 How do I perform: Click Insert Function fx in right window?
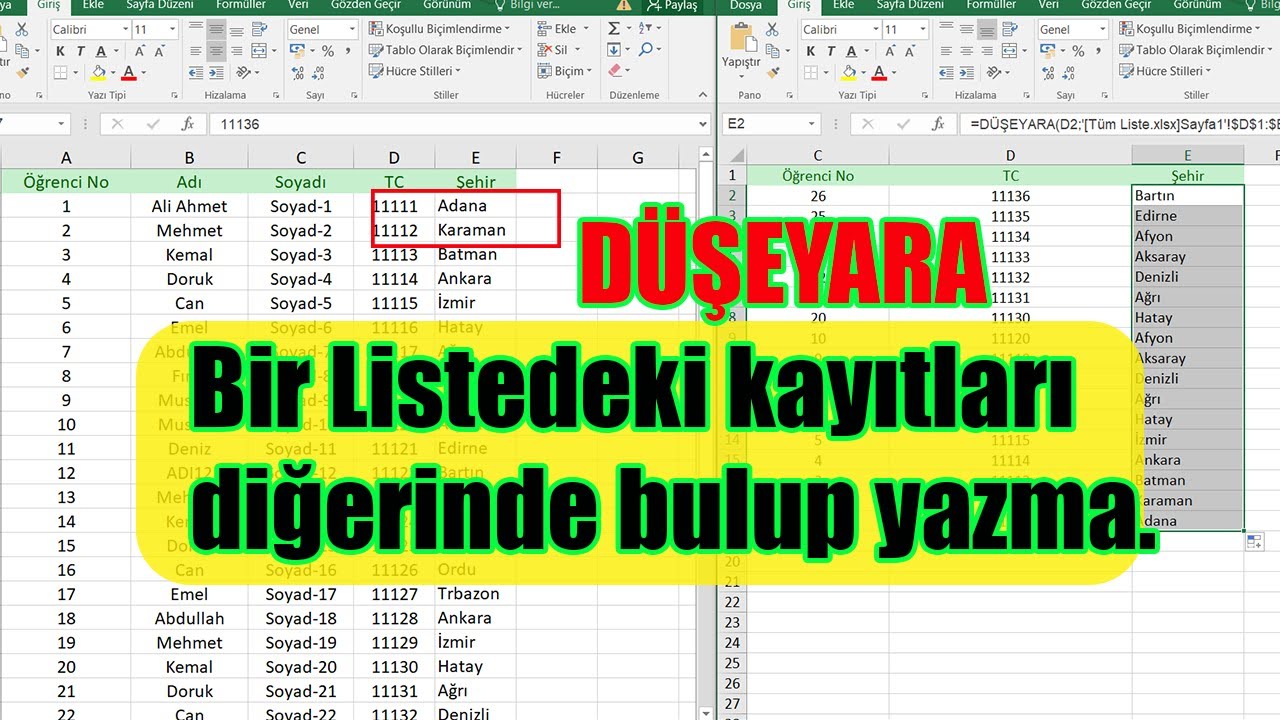point(937,124)
